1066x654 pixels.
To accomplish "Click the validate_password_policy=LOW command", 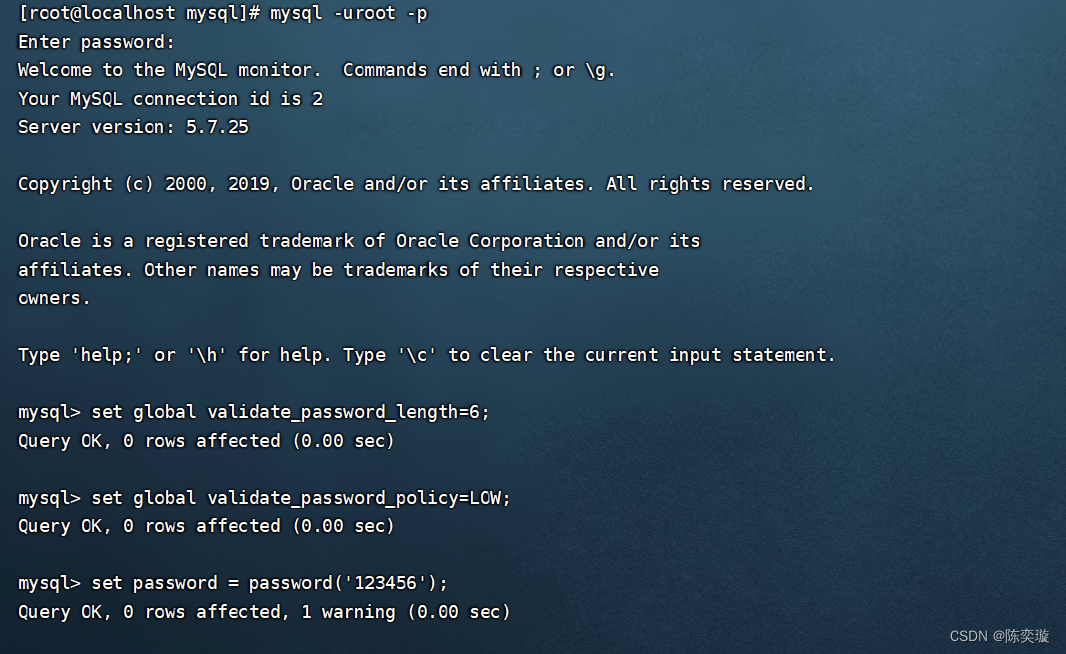I will (x=300, y=498).
